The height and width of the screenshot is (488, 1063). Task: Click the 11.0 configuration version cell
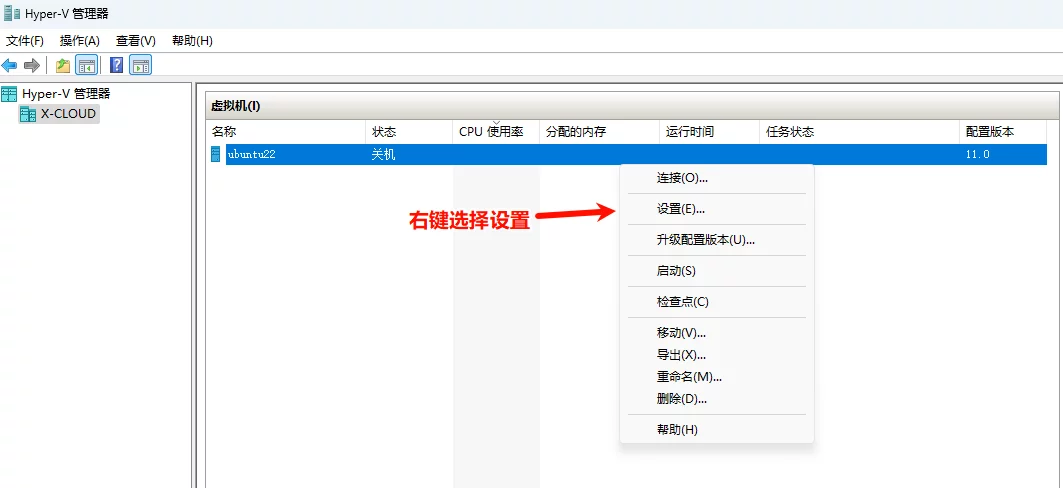coord(978,155)
